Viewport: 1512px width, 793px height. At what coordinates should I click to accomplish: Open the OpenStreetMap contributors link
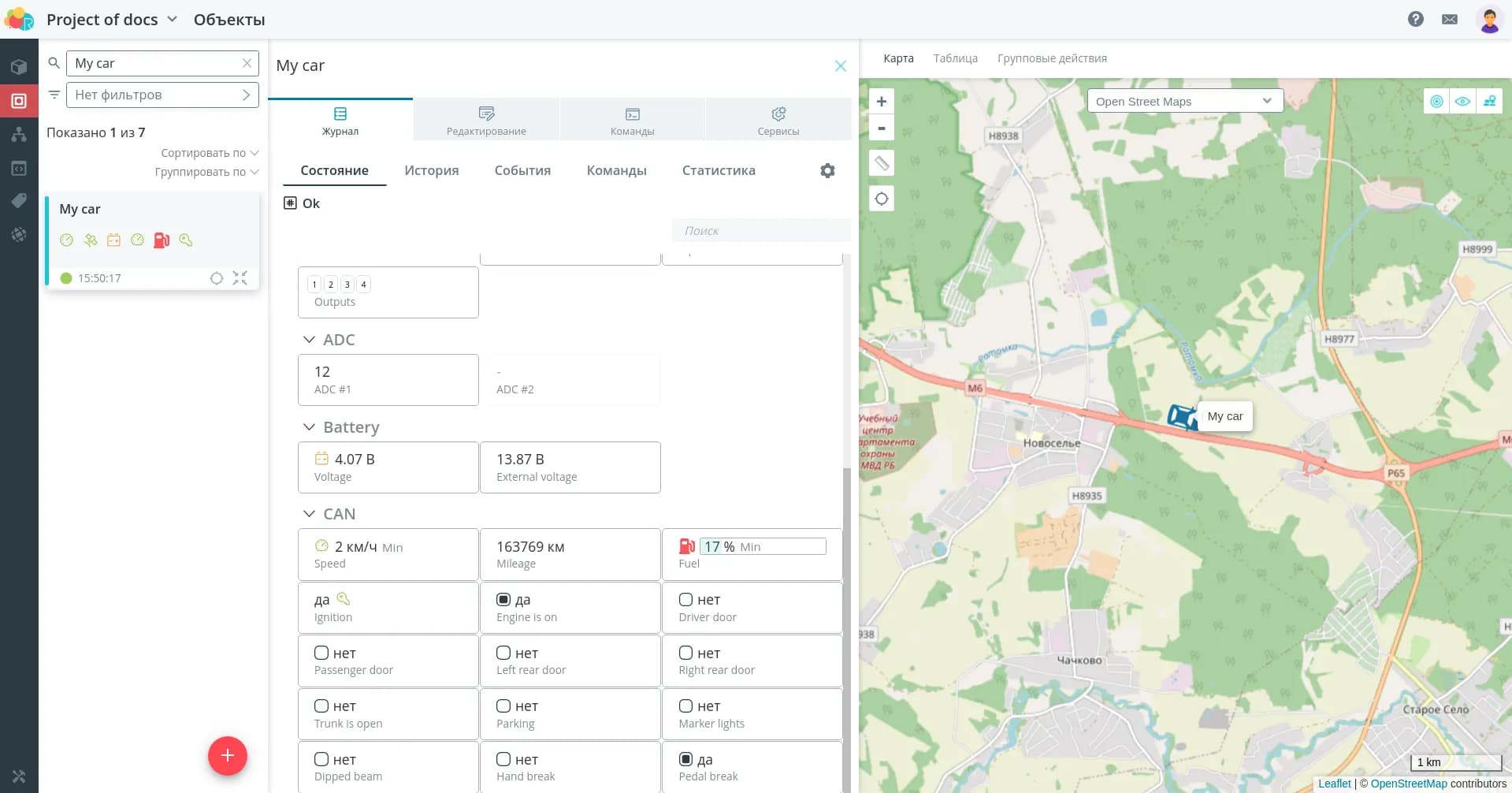(x=1408, y=784)
